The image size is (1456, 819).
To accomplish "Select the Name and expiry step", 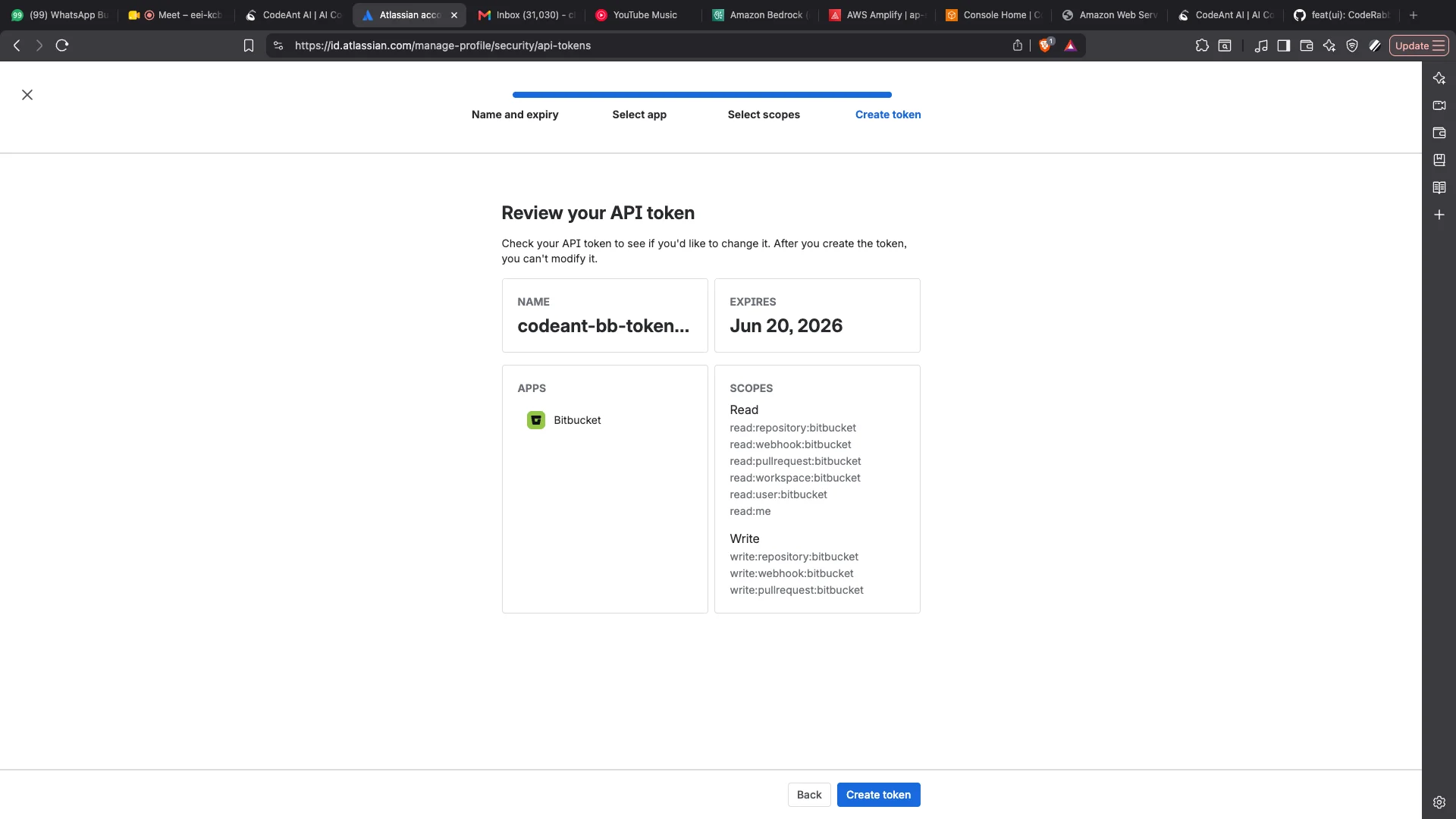I will point(515,115).
